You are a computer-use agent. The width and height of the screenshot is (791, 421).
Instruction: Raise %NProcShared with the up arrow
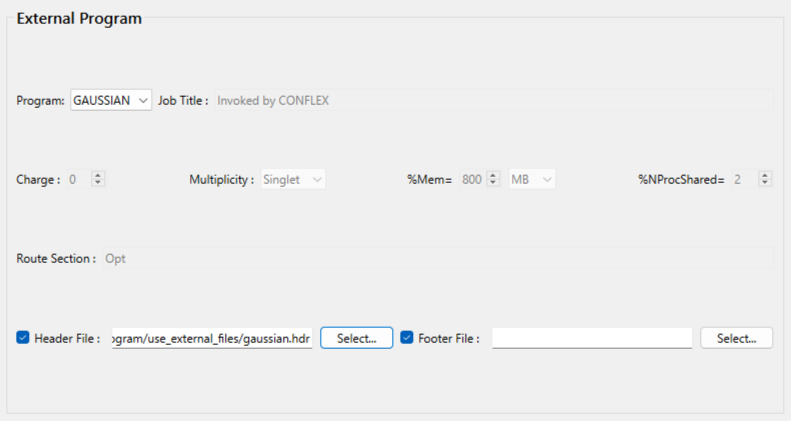(764, 175)
